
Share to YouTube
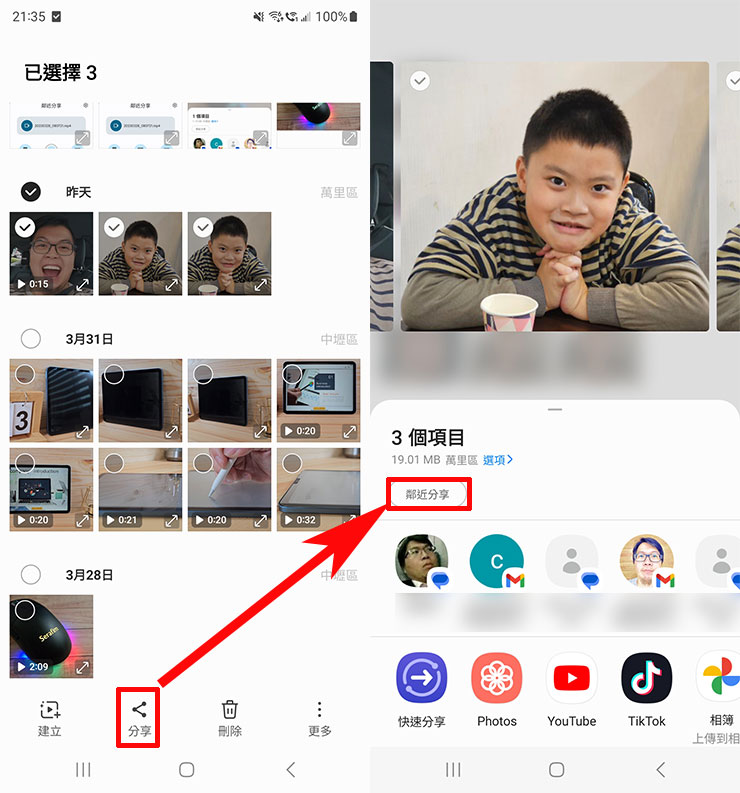point(572,690)
